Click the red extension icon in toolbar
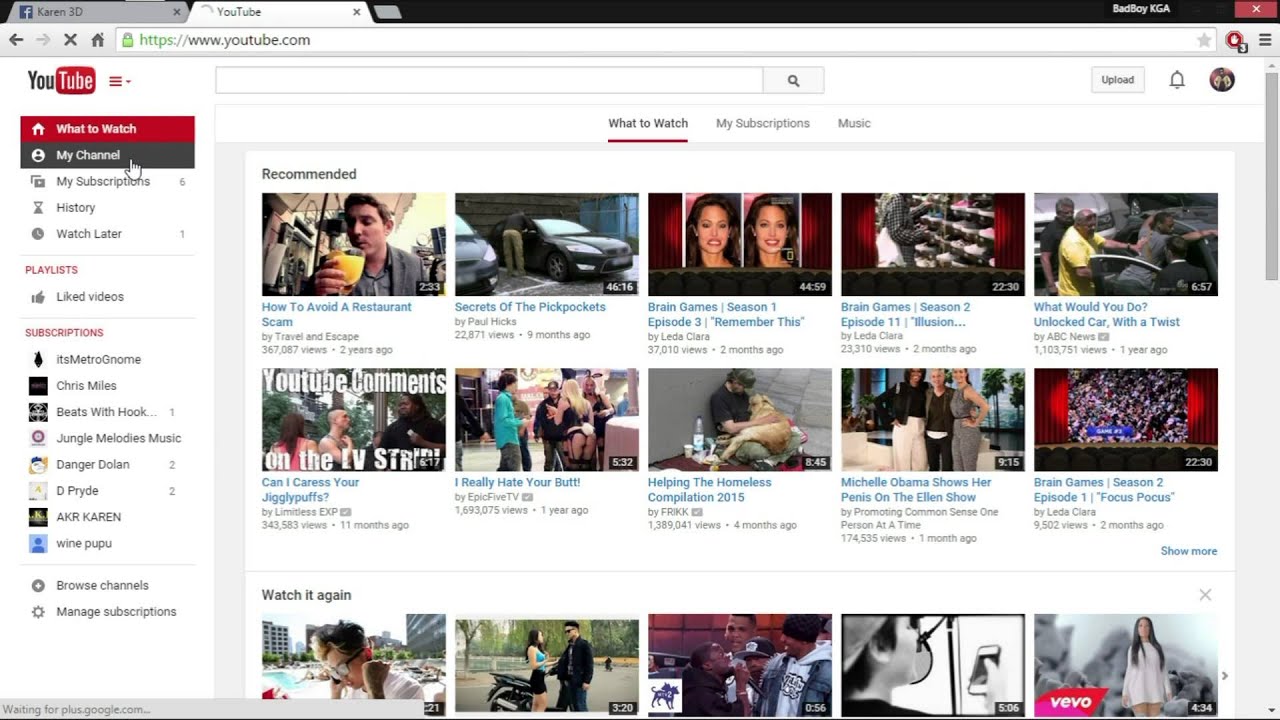This screenshot has width=1280, height=720. [x=1235, y=40]
